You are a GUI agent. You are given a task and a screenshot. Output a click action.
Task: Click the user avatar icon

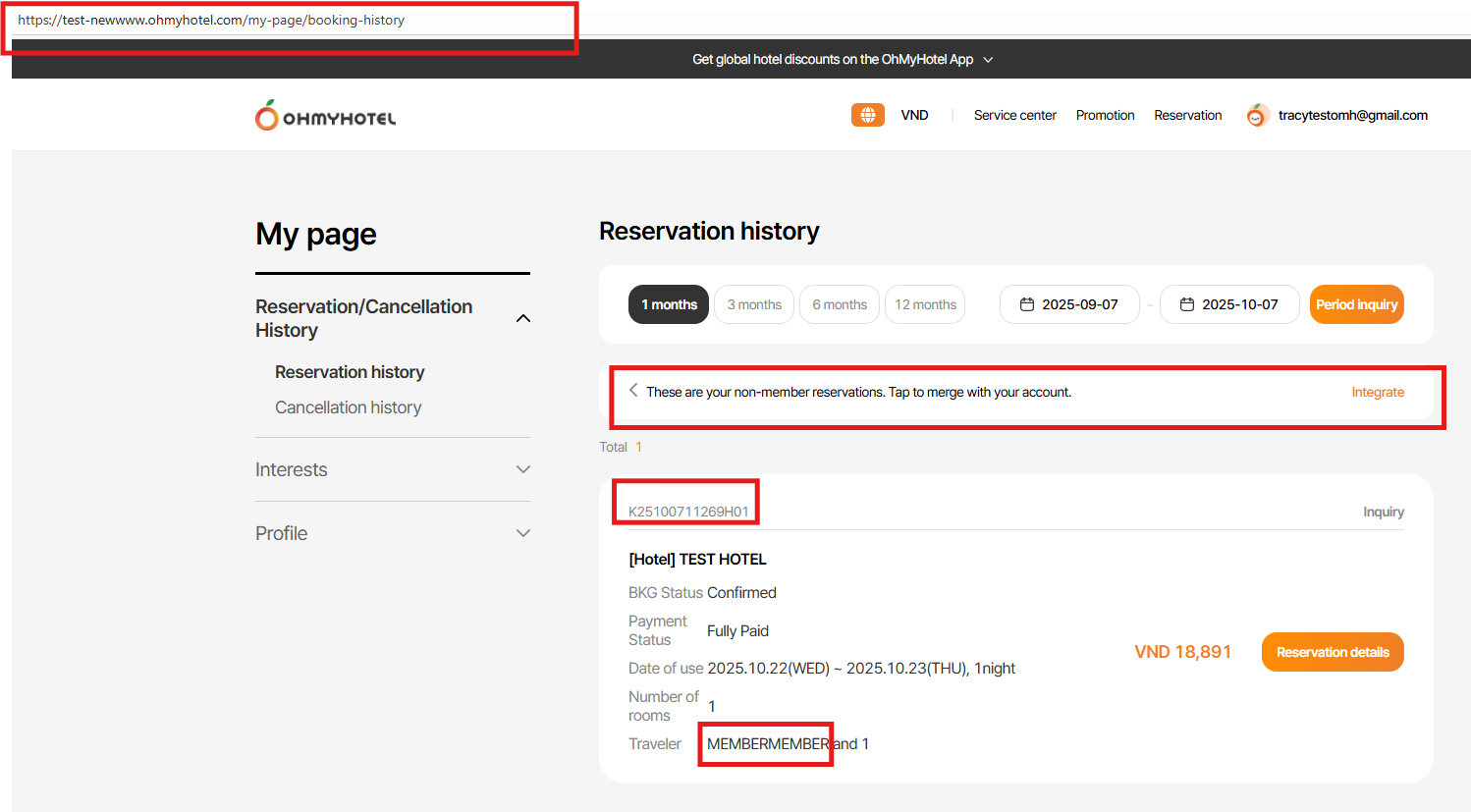point(1257,116)
